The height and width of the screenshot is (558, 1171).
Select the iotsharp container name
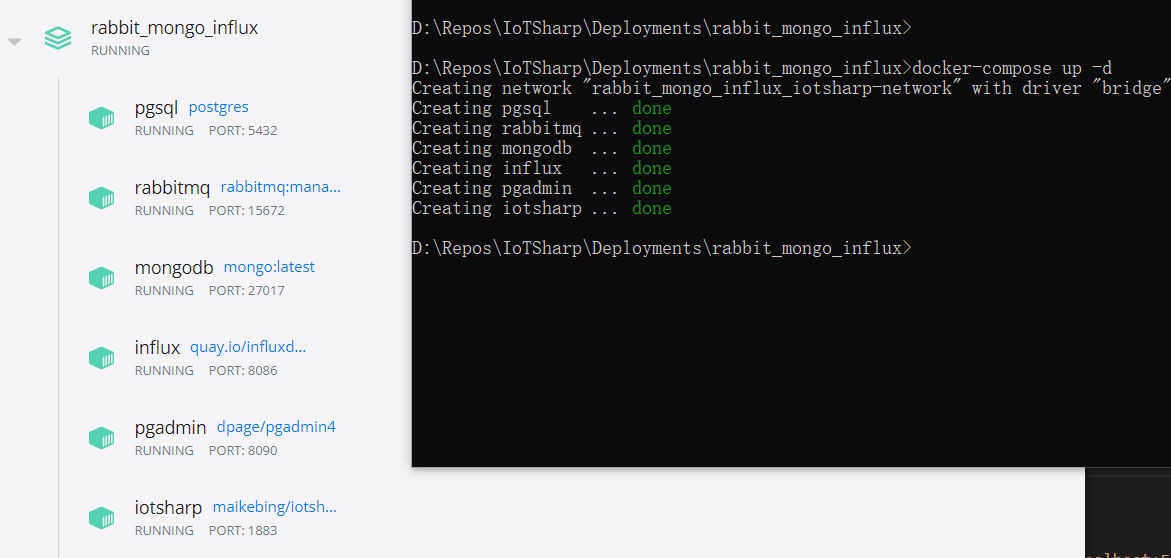[x=168, y=508]
